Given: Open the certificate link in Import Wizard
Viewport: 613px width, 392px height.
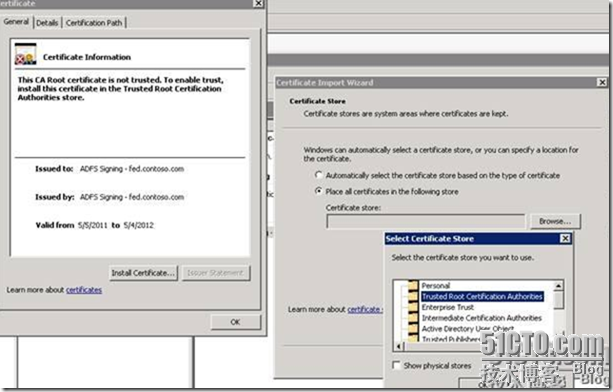Looking at the screenshot, I should pyautogui.click(x=364, y=310).
